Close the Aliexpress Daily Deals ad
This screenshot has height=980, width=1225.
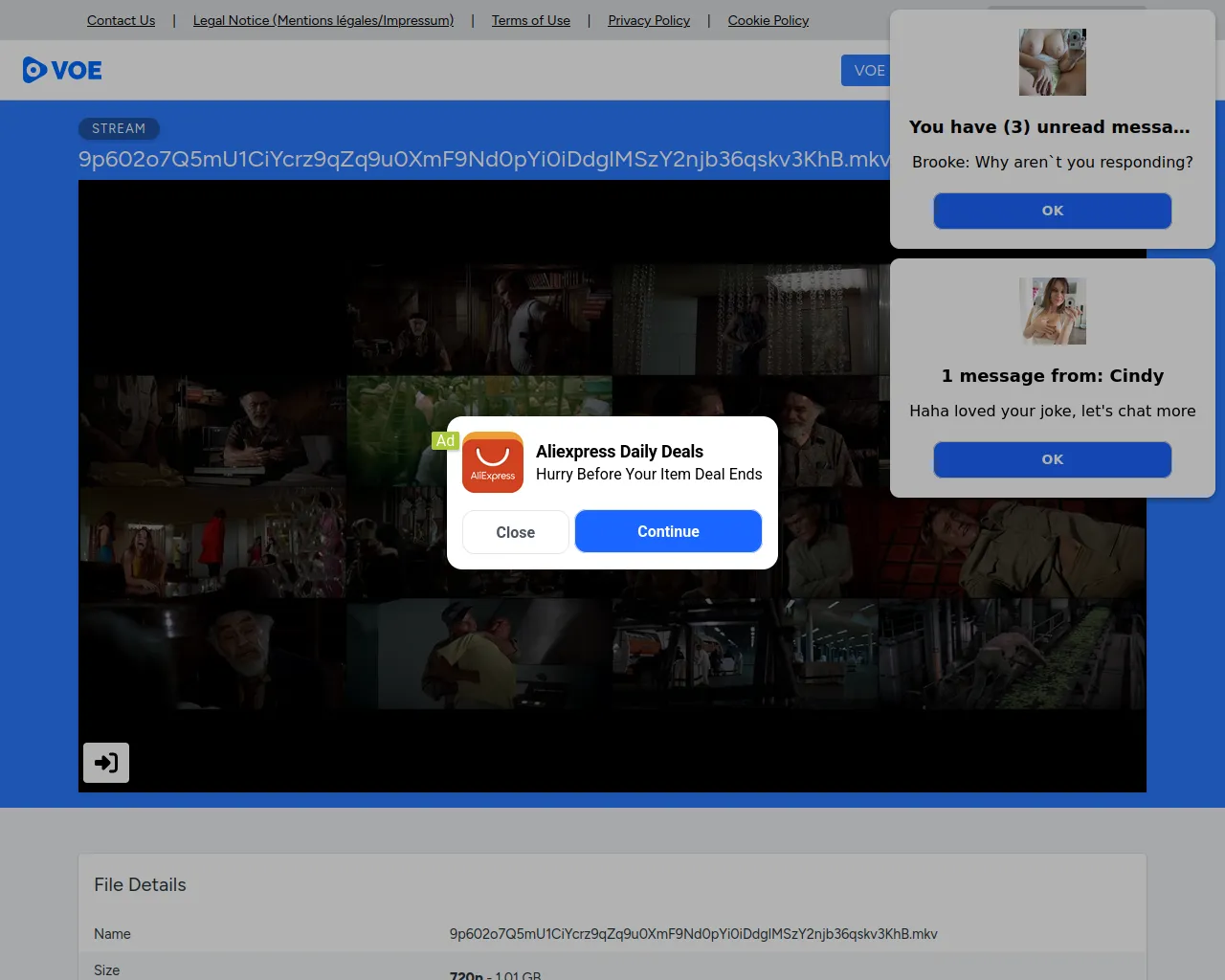(515, 532)
